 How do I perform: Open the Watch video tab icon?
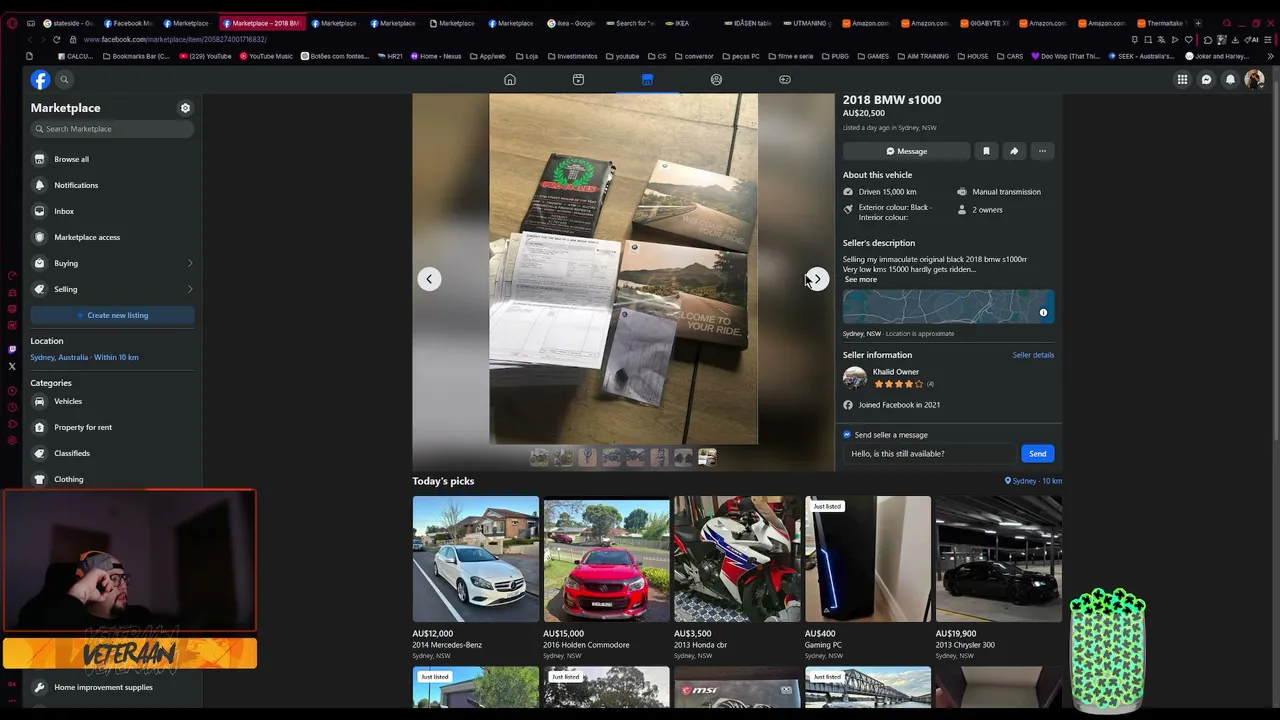[578, 80]
